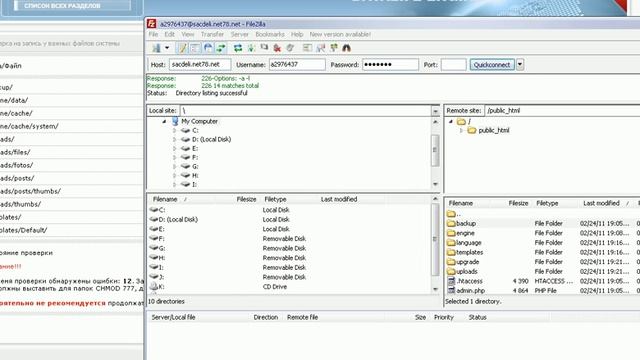Image resolution: width=640 pixels, height=360 pixels.
Task: Expand the public_html remote tree node
Action: click(x=461, y=131)
